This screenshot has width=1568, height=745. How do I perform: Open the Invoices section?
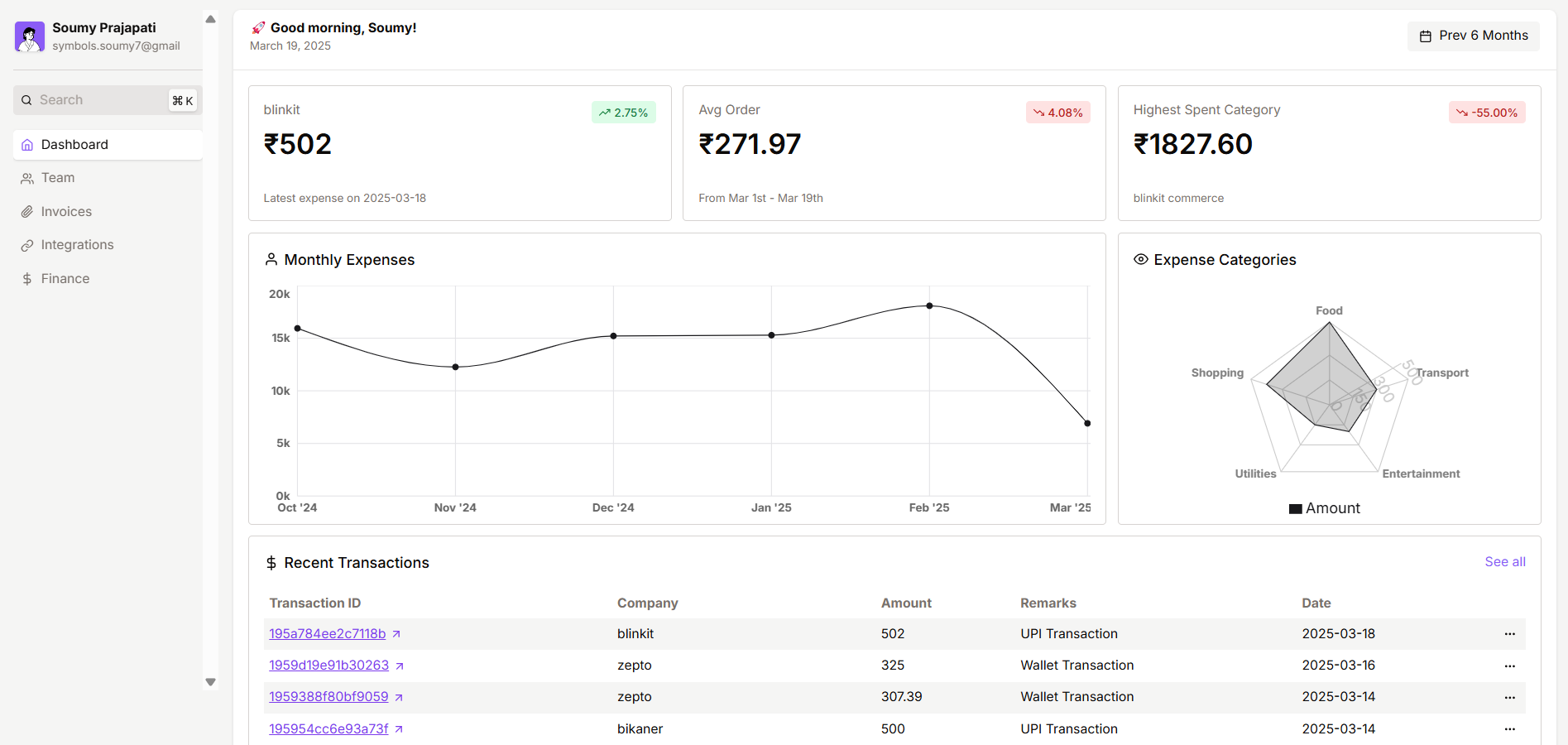point(108,212)
